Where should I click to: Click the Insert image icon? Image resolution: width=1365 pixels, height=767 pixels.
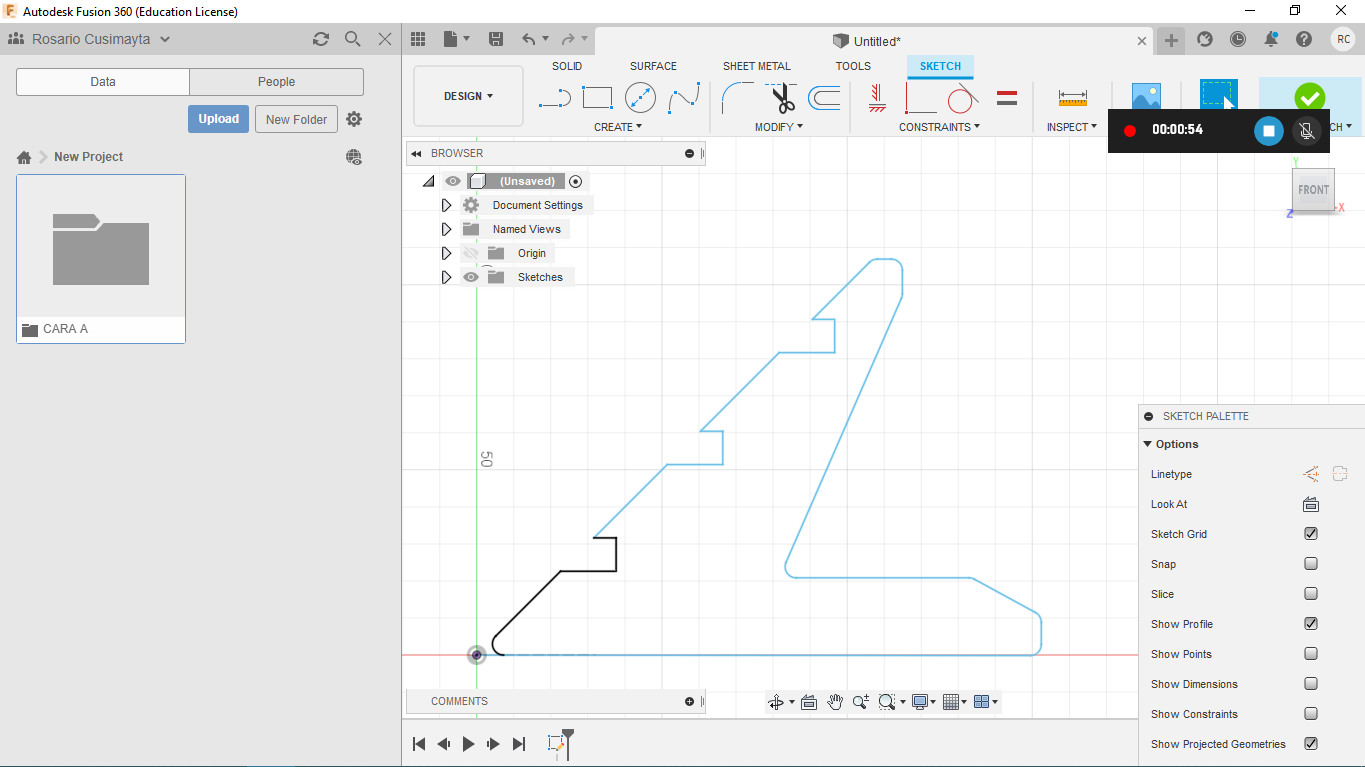pyautogui.click(x=1146, y=96)
